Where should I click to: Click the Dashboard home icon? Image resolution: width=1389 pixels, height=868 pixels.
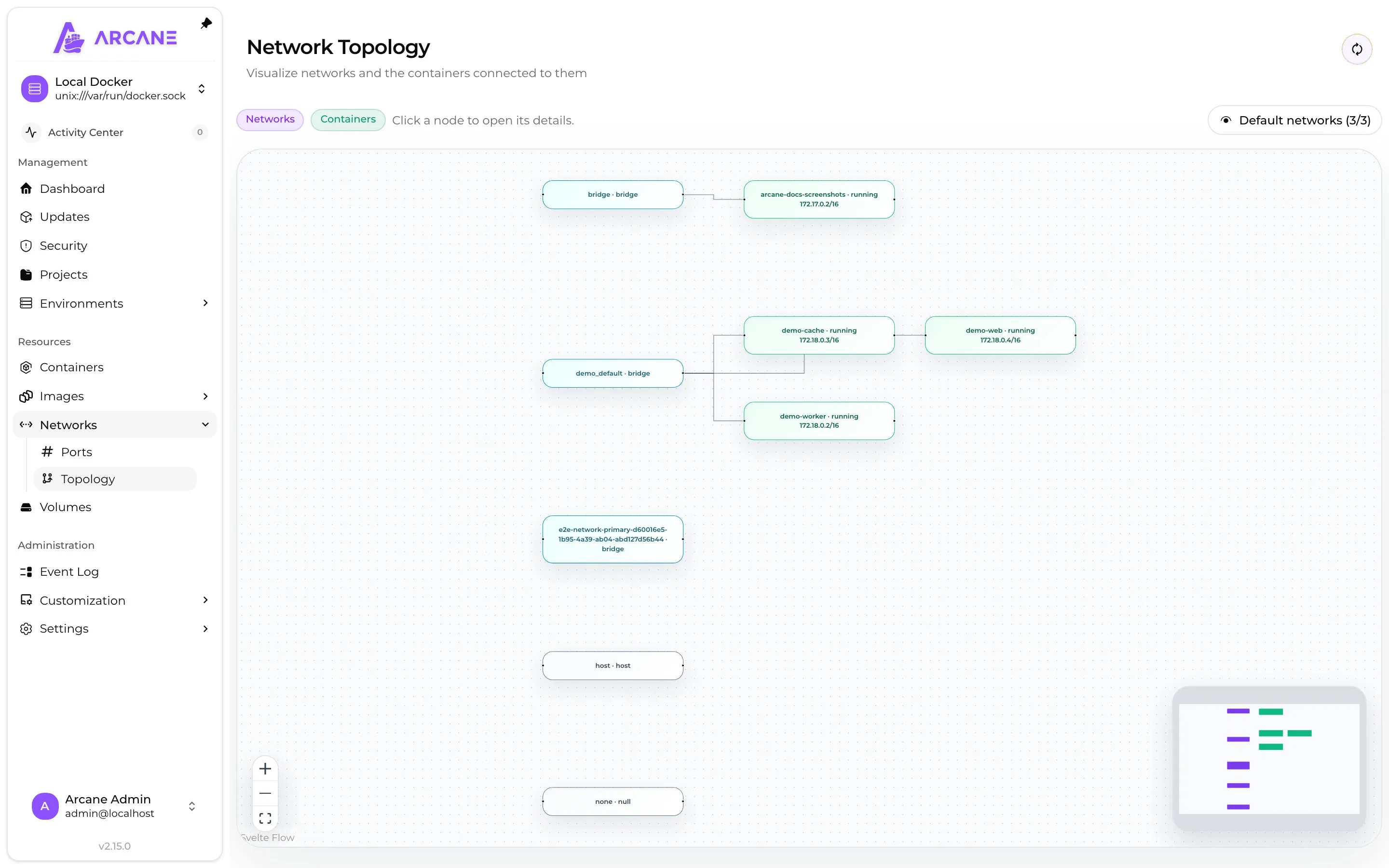coord(26,188)
